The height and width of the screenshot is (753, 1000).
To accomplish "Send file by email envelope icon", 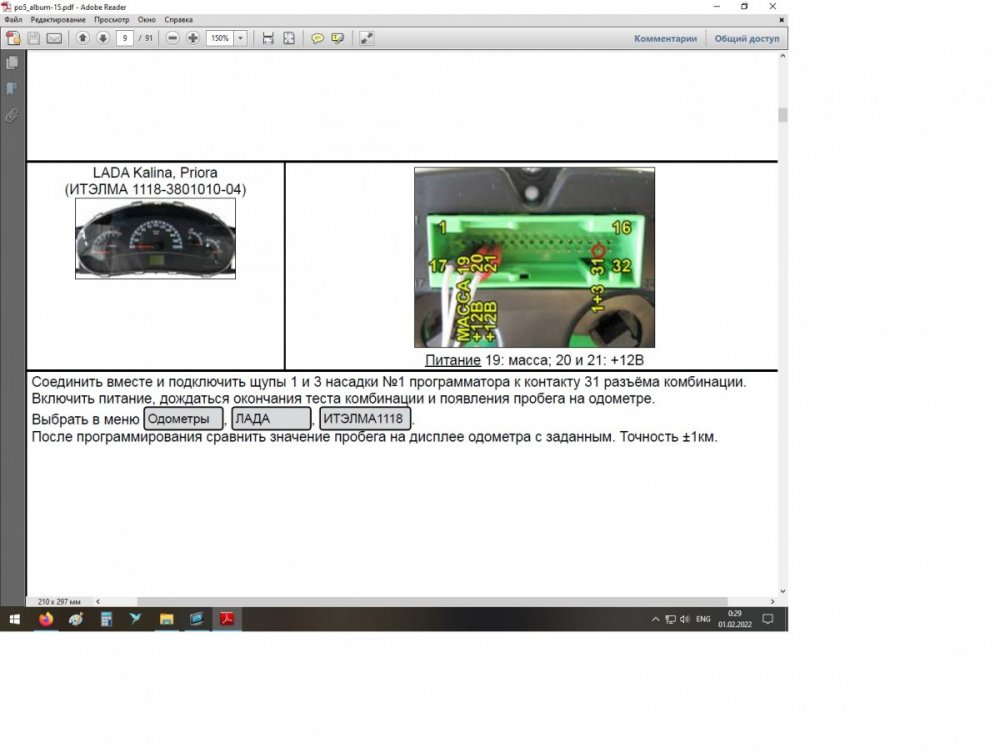I will (x=55, y=38).
